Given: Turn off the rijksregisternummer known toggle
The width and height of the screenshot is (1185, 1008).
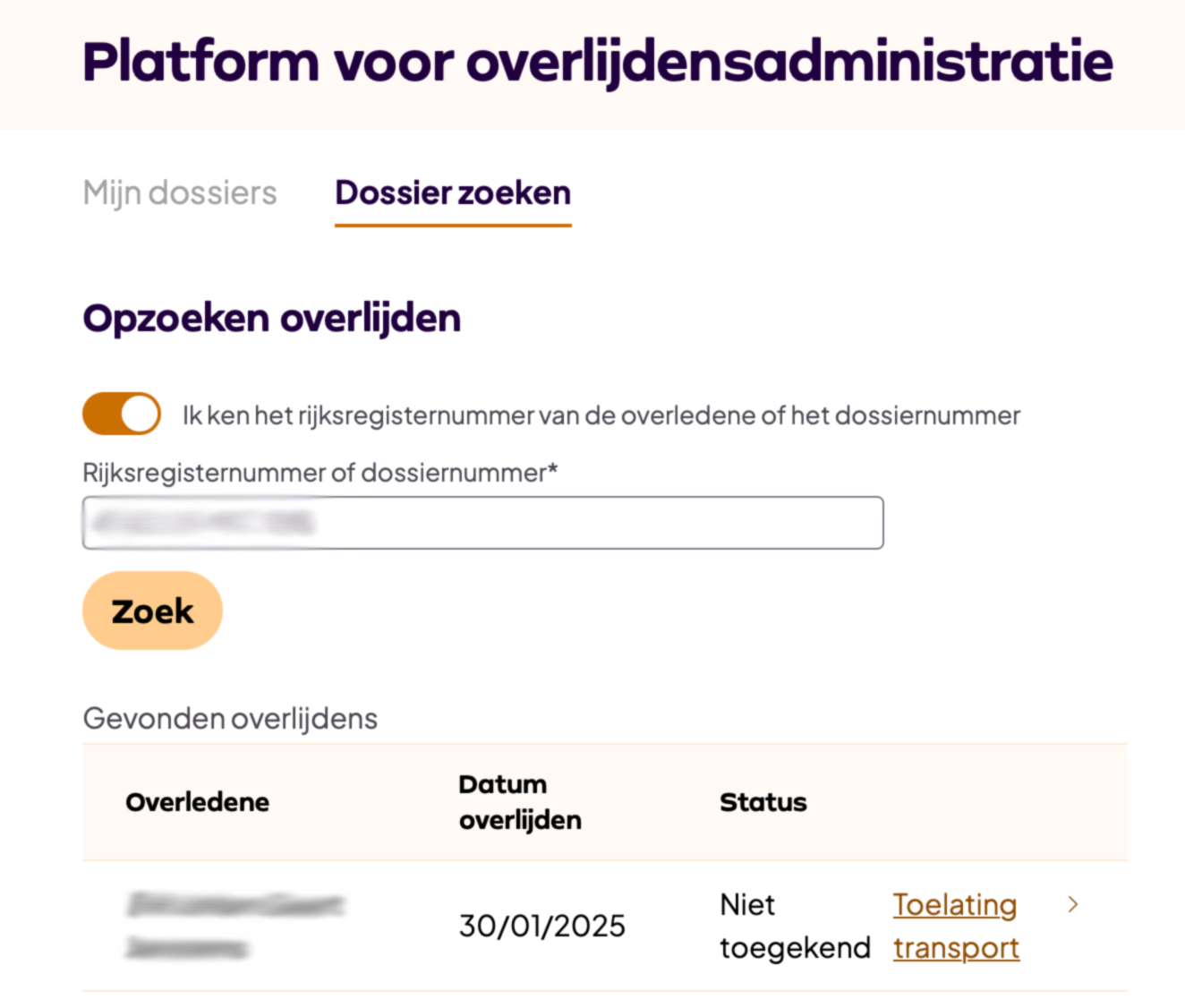Looking at the screenshot, I should (122, 414).
